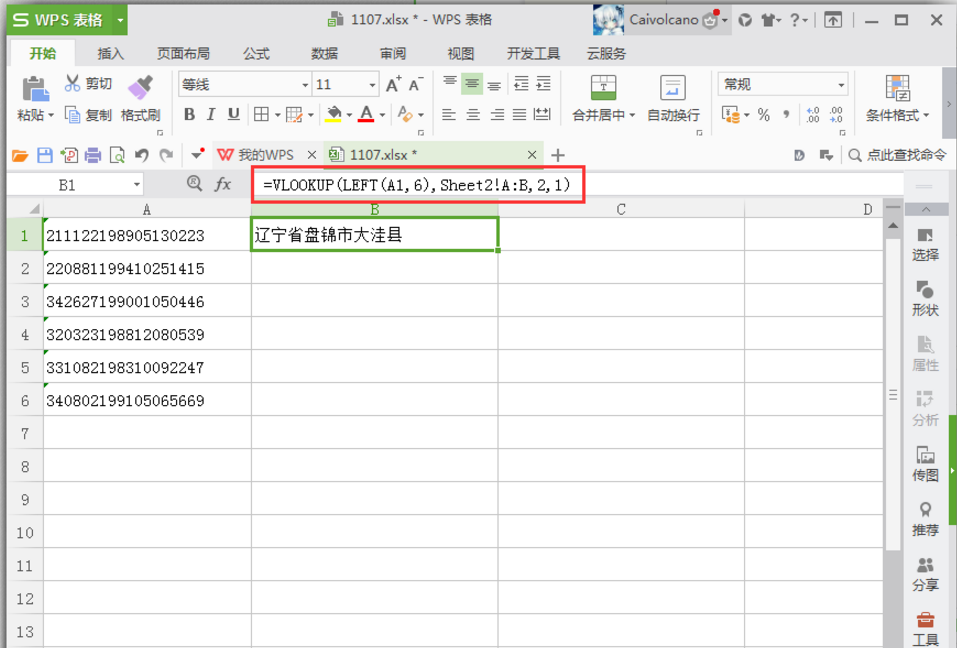Image resolution: width=957 pixels, height=648 pixels.
Task: Align text to bottom
Action: point(494,85)
